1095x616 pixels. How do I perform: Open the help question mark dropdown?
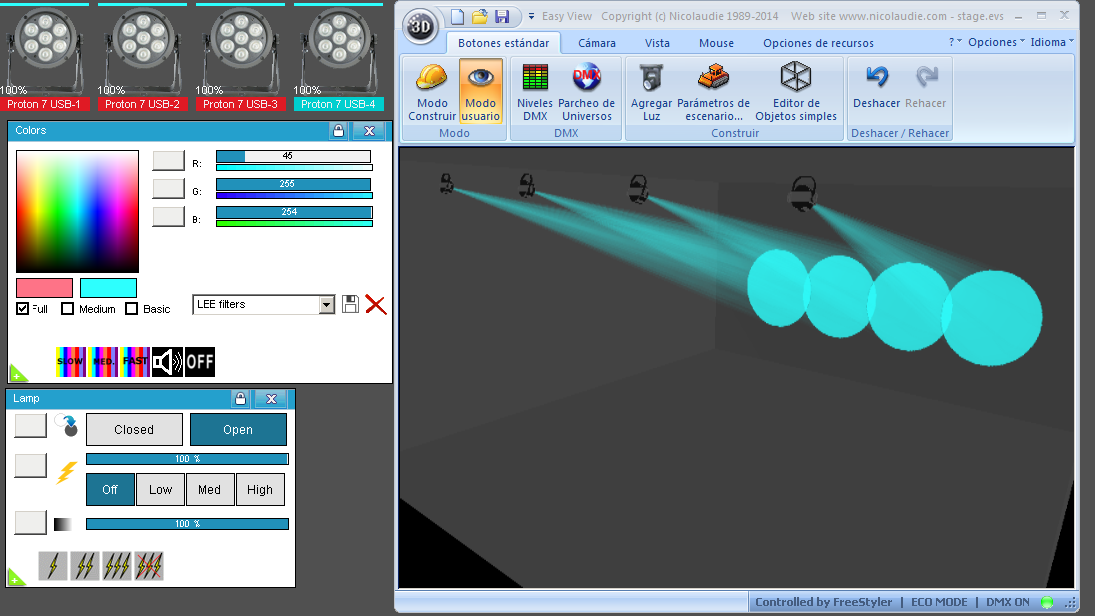pos(955,42)
